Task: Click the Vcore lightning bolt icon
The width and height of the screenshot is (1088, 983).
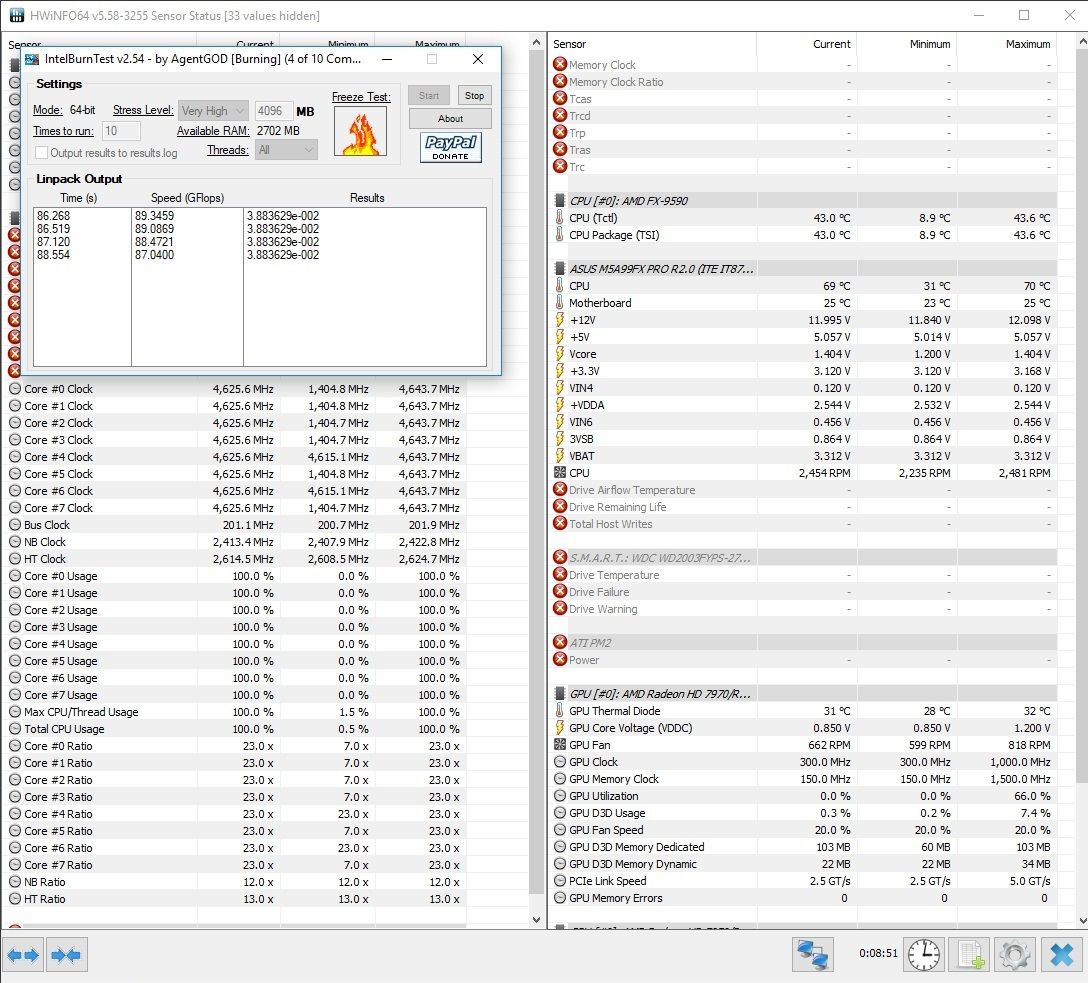Action: (x=559, y=354)
